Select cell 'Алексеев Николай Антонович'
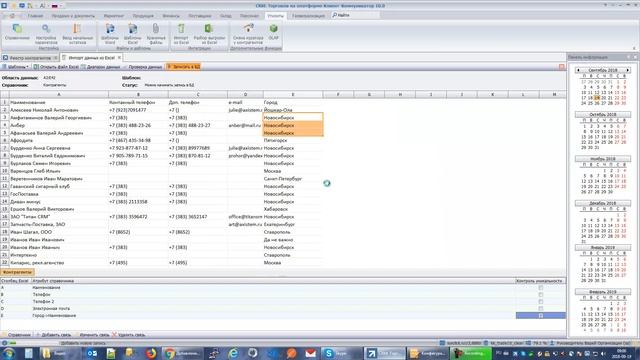Screen dimensions: 640x360 (59, 110)
